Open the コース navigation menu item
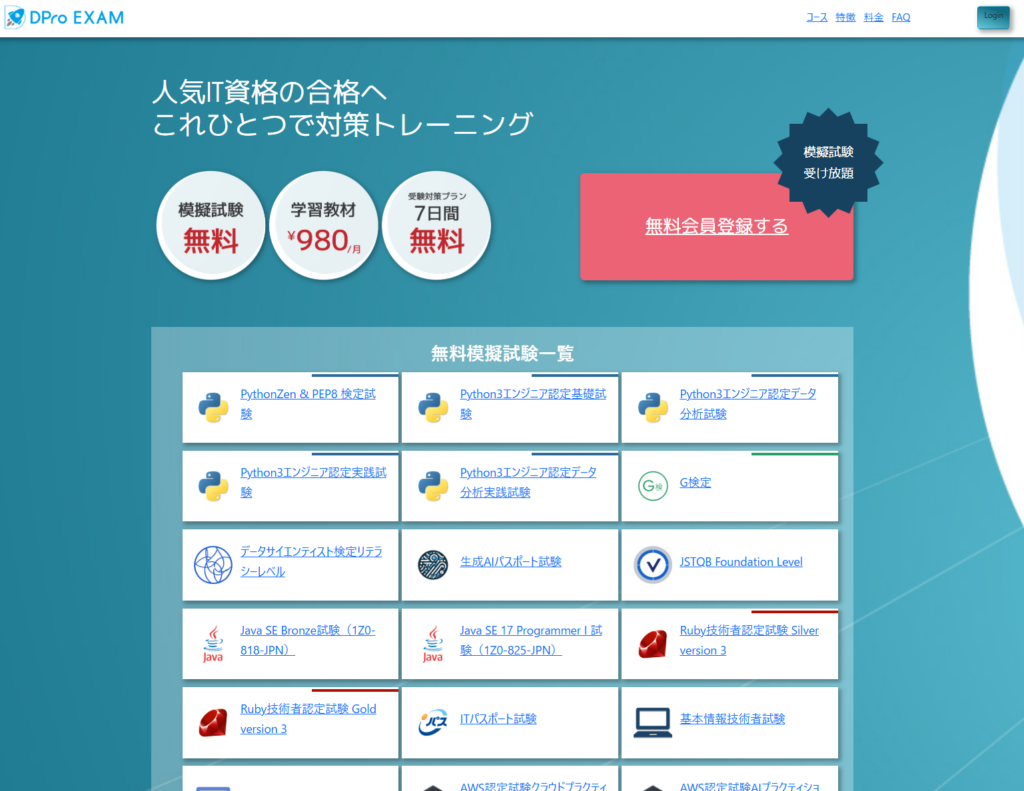This screenshot has width=1024, height=791. point(817,17)
